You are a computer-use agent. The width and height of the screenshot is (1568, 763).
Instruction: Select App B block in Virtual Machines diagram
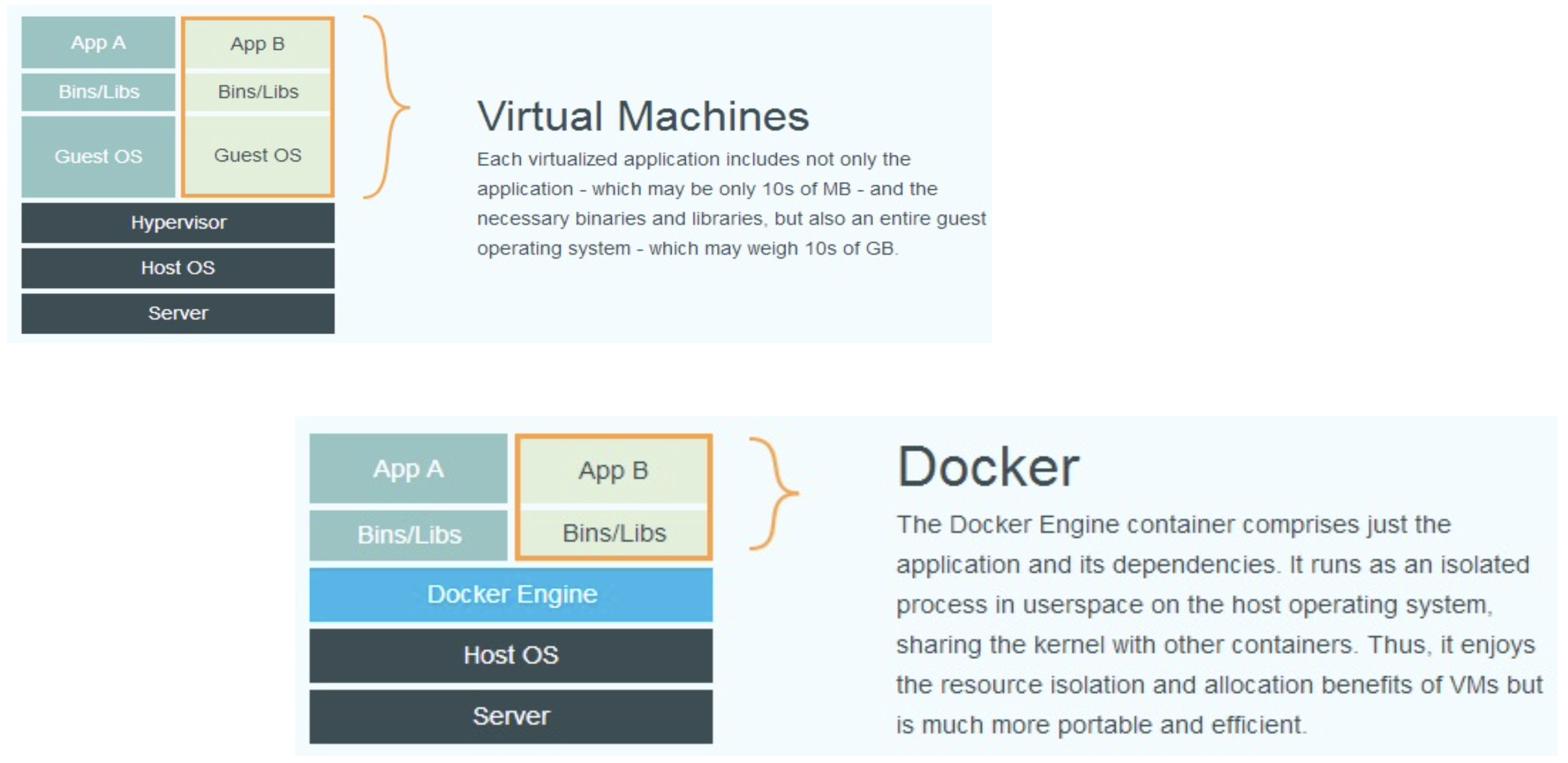pyautogui.click(x=258, y=44)
